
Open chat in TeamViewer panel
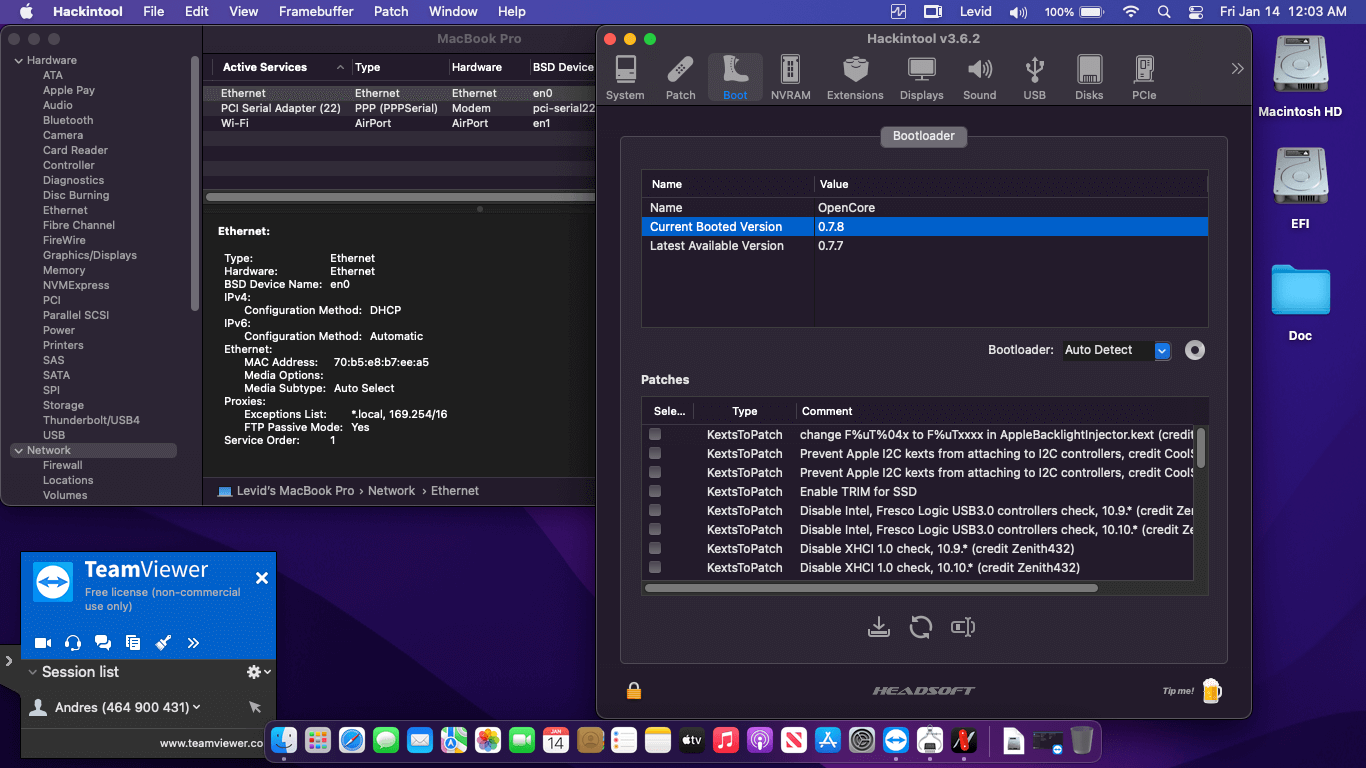[x=103, y=643]
